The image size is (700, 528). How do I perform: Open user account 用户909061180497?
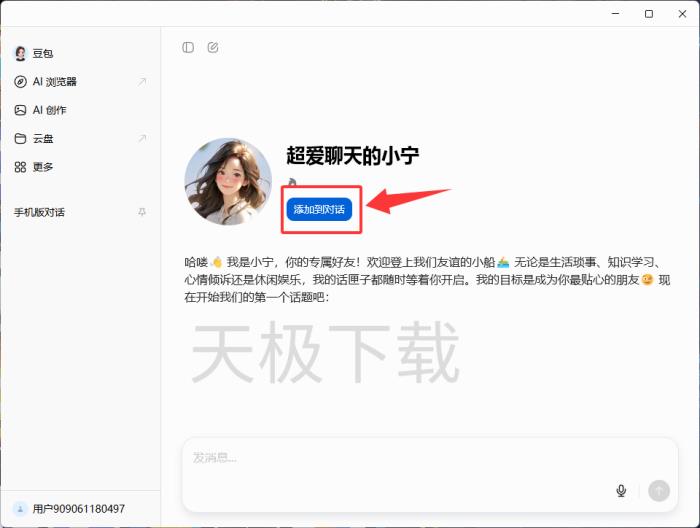tap(78, 509)
